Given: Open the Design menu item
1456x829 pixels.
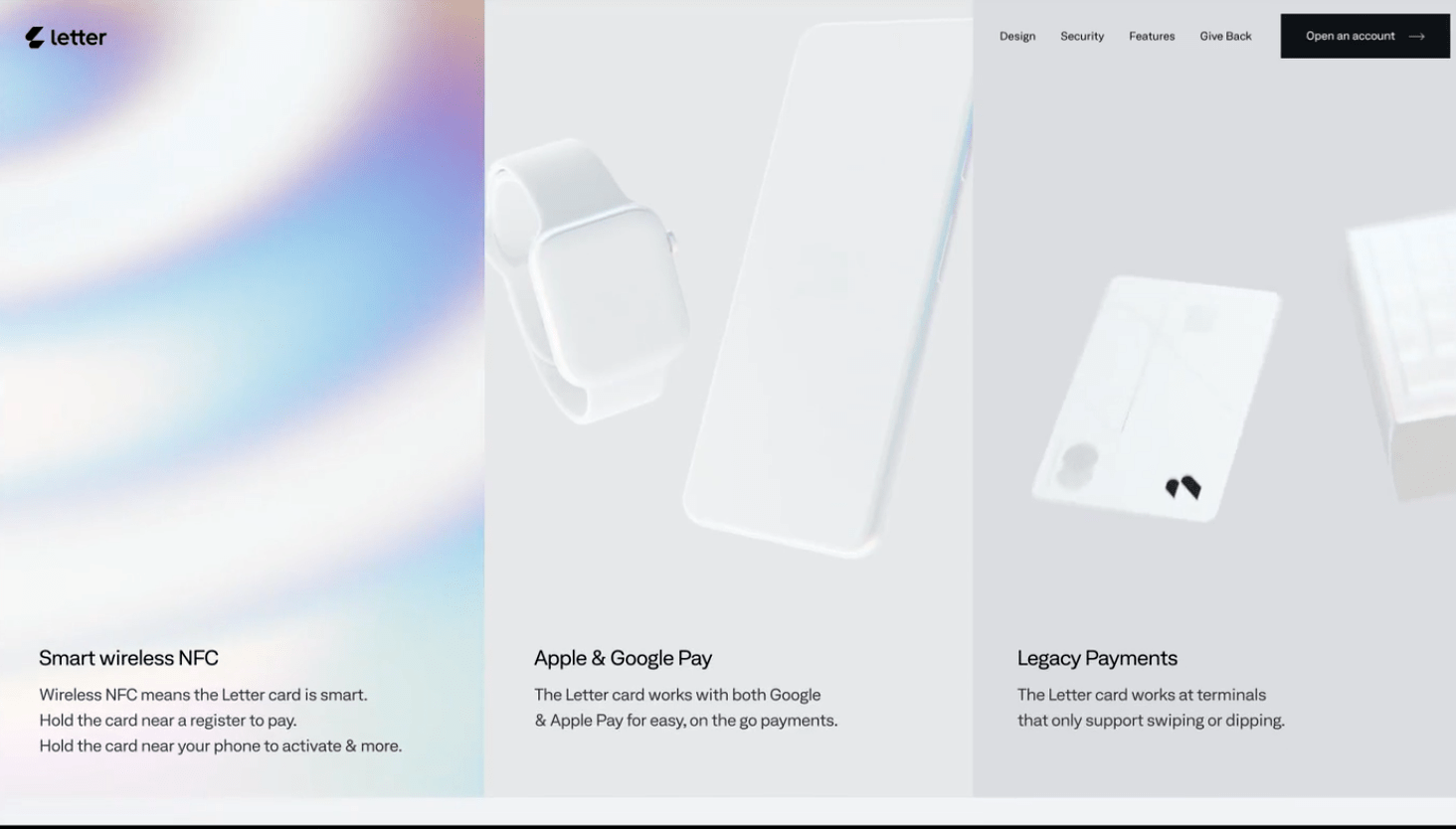Looking at the screenshot, I should tap(1017, 36).
